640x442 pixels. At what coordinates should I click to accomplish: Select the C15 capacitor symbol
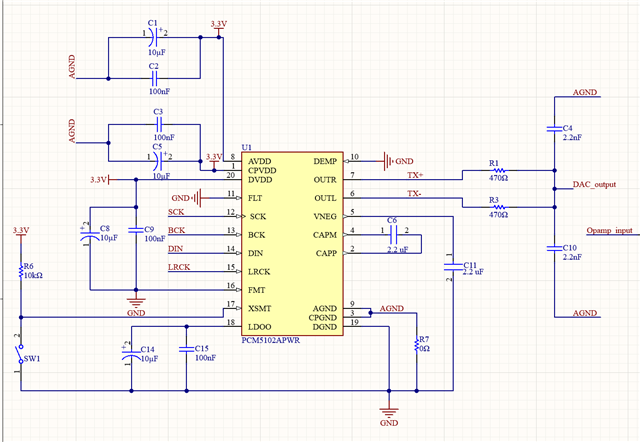(x=187, y=349)
